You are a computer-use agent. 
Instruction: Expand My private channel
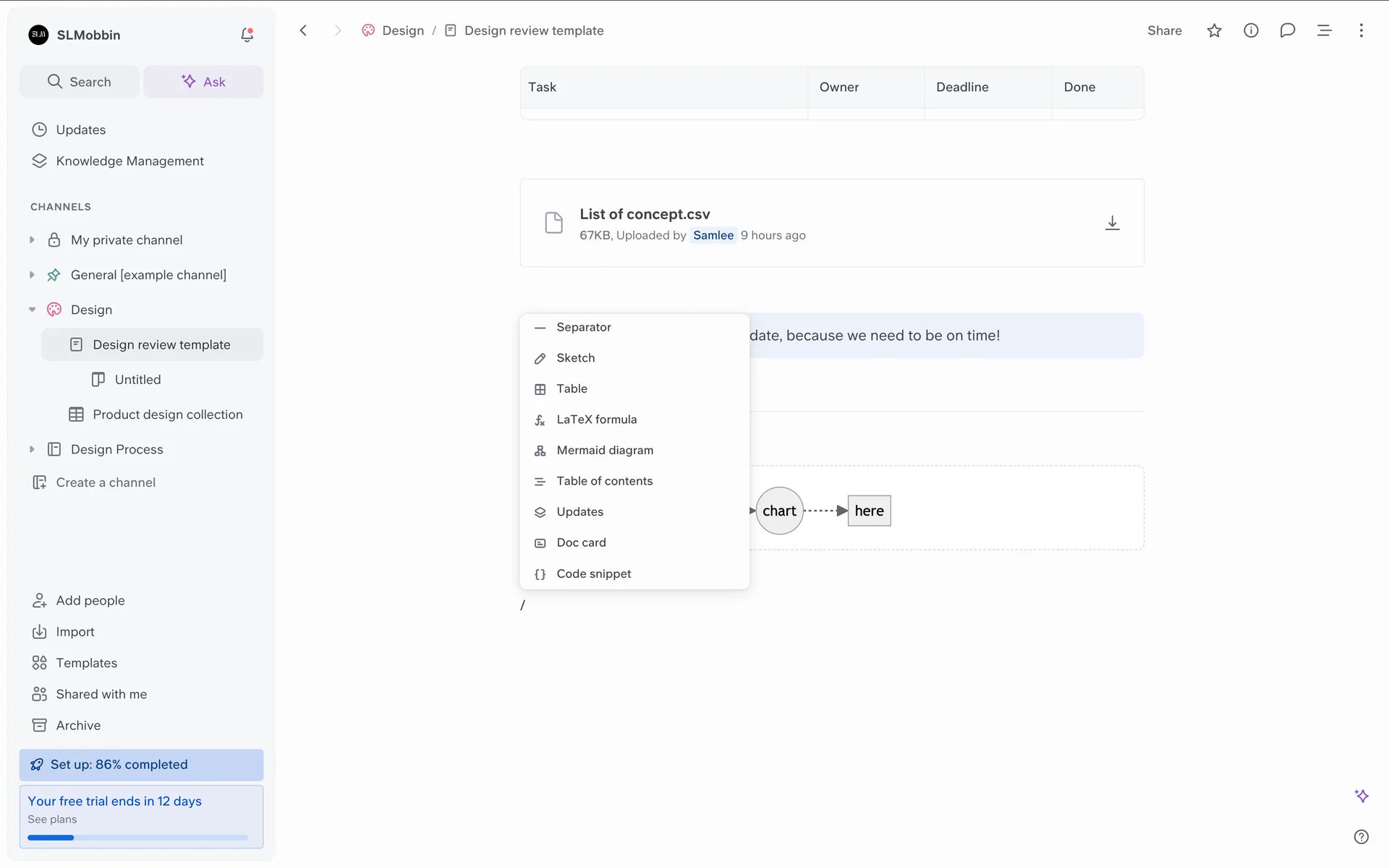tap(32, 239)
